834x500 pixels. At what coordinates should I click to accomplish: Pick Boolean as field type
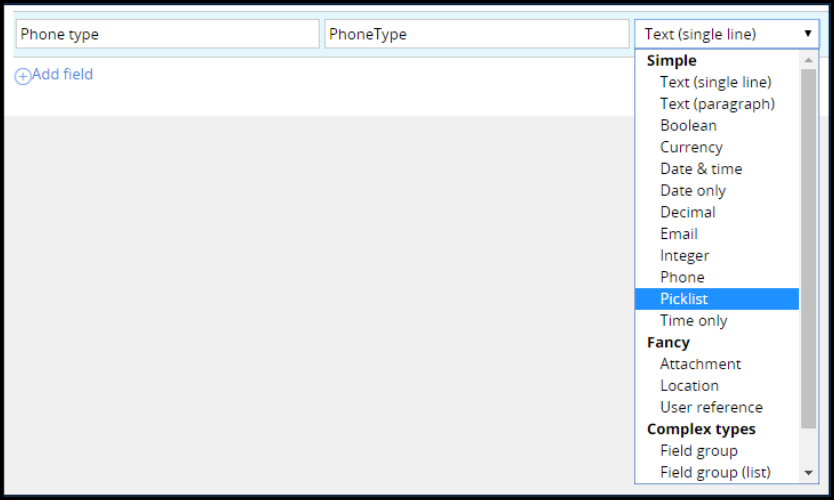[688, 126]
